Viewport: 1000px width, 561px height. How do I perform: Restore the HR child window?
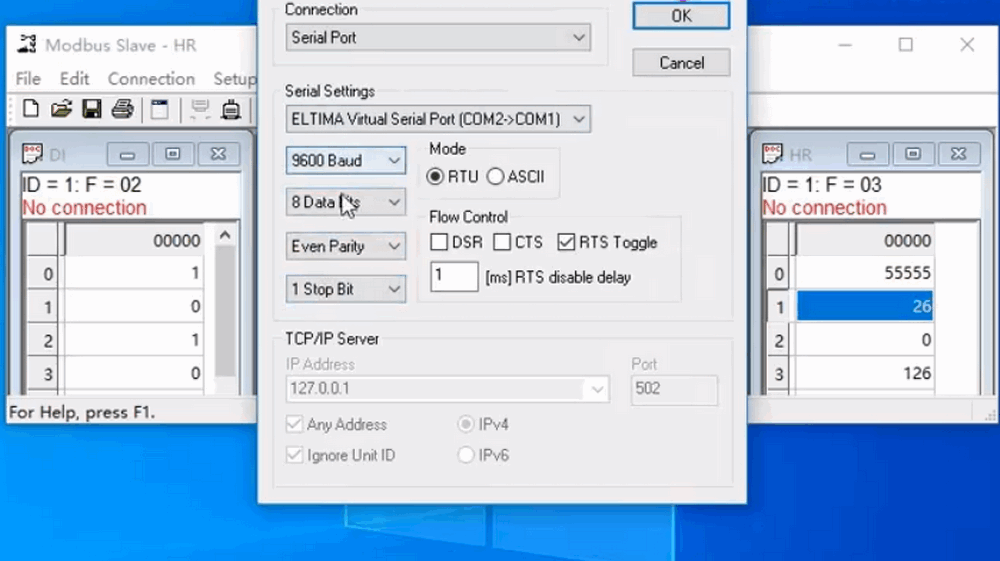(913, 154)
